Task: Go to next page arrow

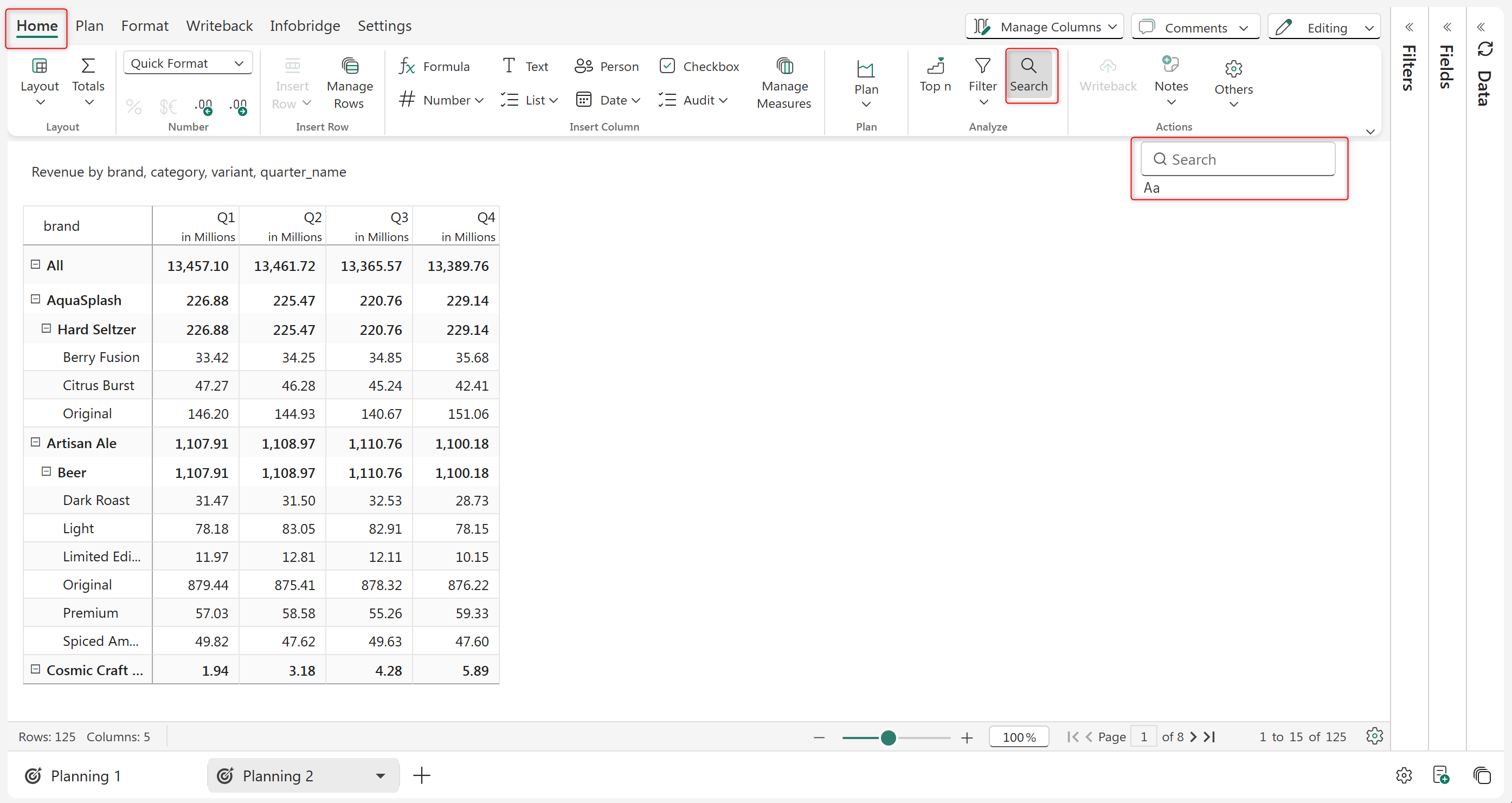Action: [1193, 737]
